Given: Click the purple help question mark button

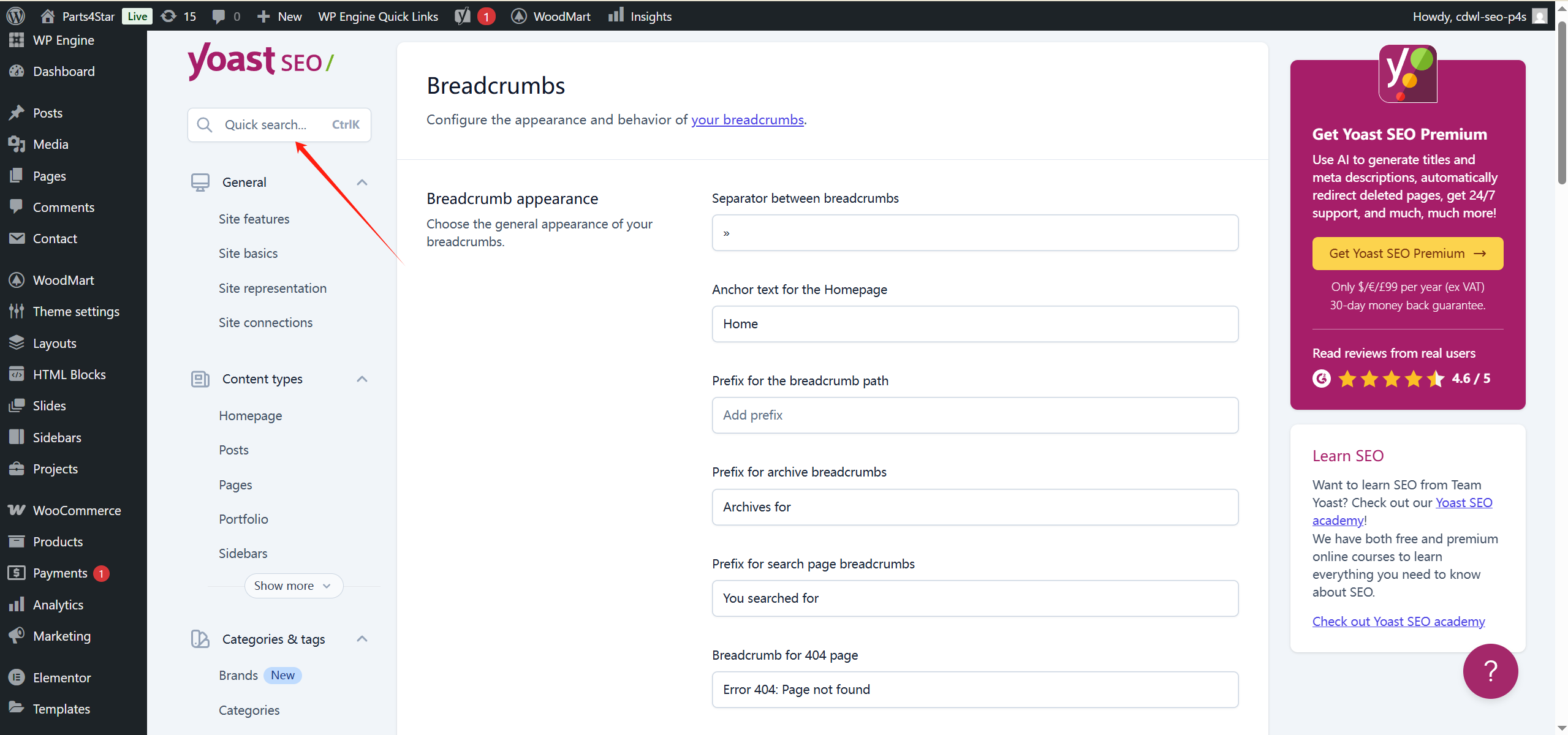Looking at the screenshot, I should coord(1490,671).
